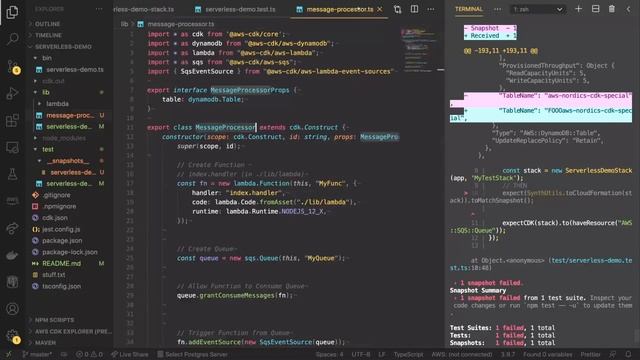This screenshot has width=640, height=360.
Task: Open editor more actions ellipsis
Action: coord(431,9)
